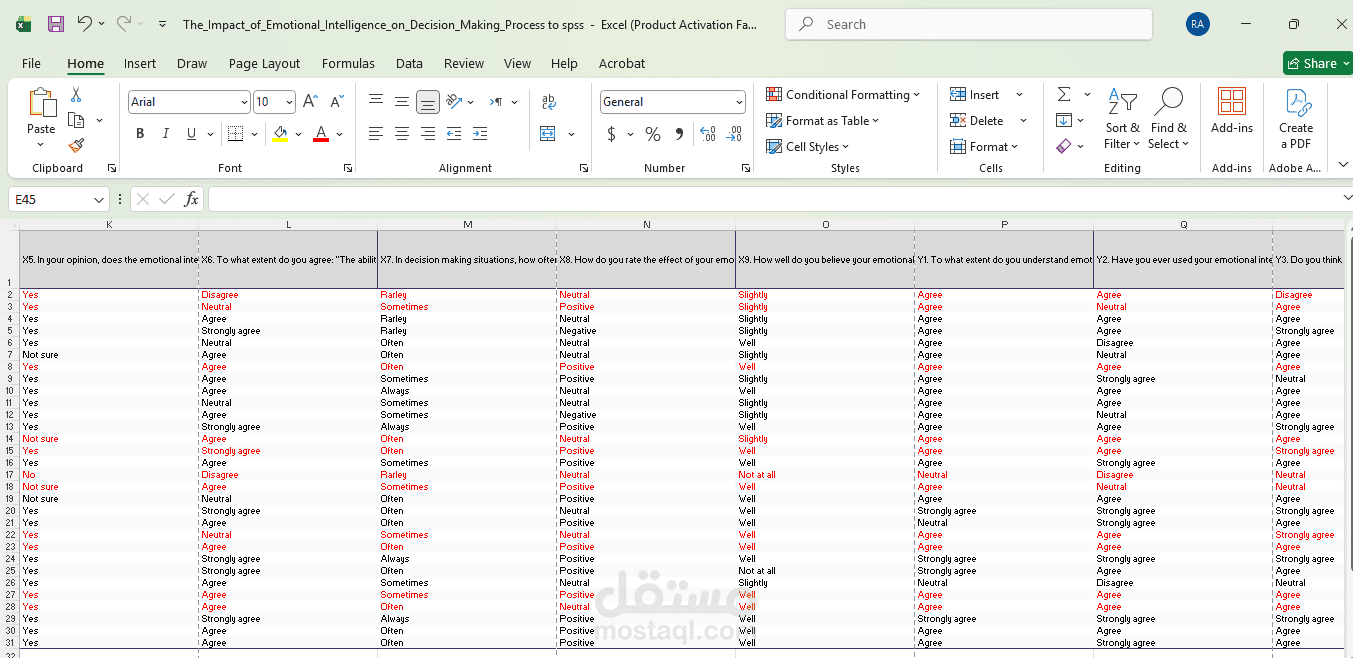Click the Search box in title bar

coord(969,24)
